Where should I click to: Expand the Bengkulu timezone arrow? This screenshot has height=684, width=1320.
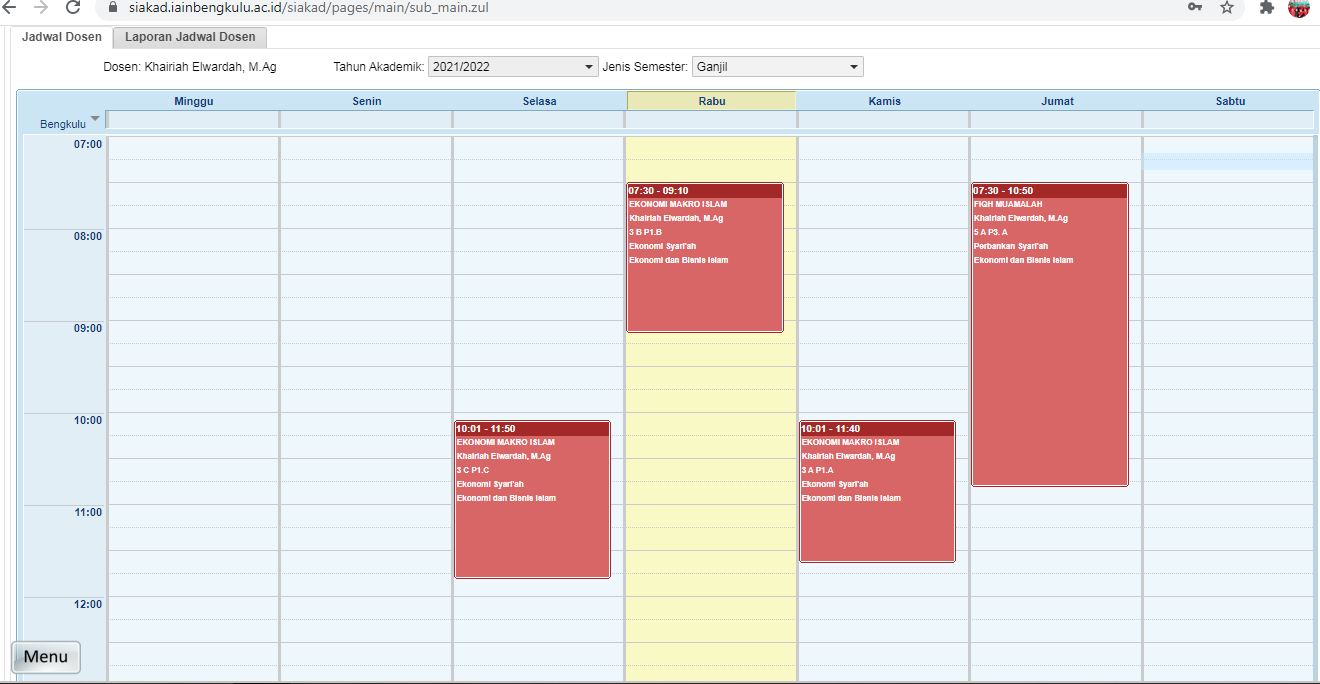click(x=95, y=119)
